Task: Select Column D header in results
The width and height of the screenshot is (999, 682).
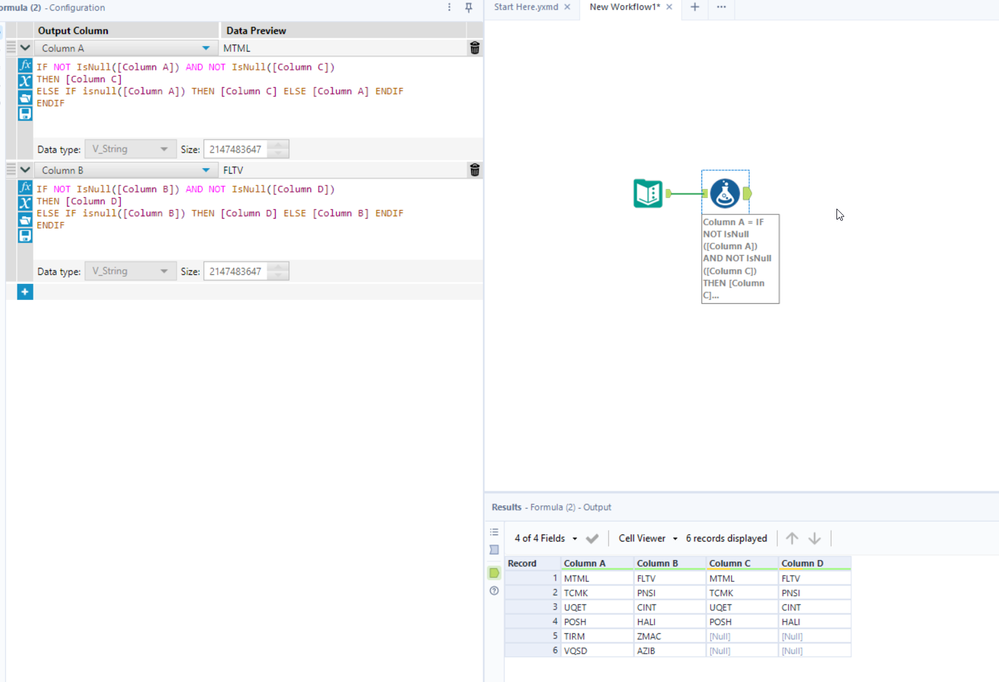Action: [815, 563]
